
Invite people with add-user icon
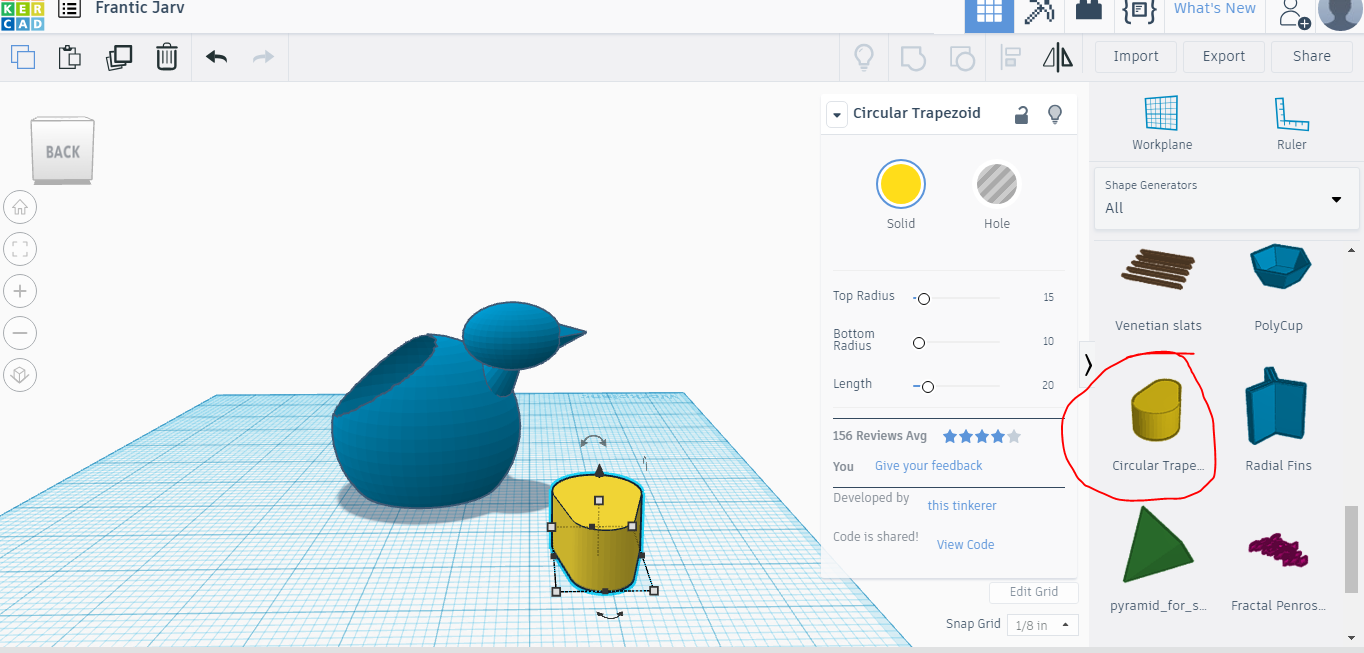point(1294,13)
